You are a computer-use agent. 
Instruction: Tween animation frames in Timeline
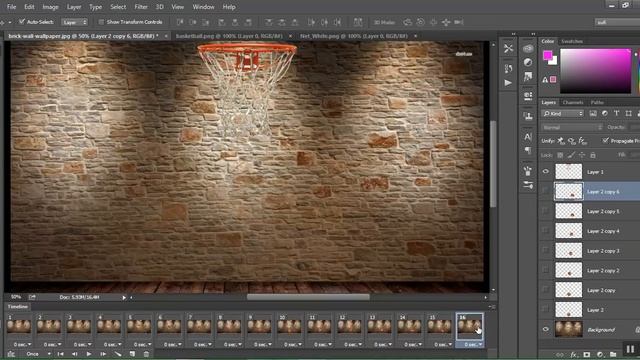click(118, 354)
